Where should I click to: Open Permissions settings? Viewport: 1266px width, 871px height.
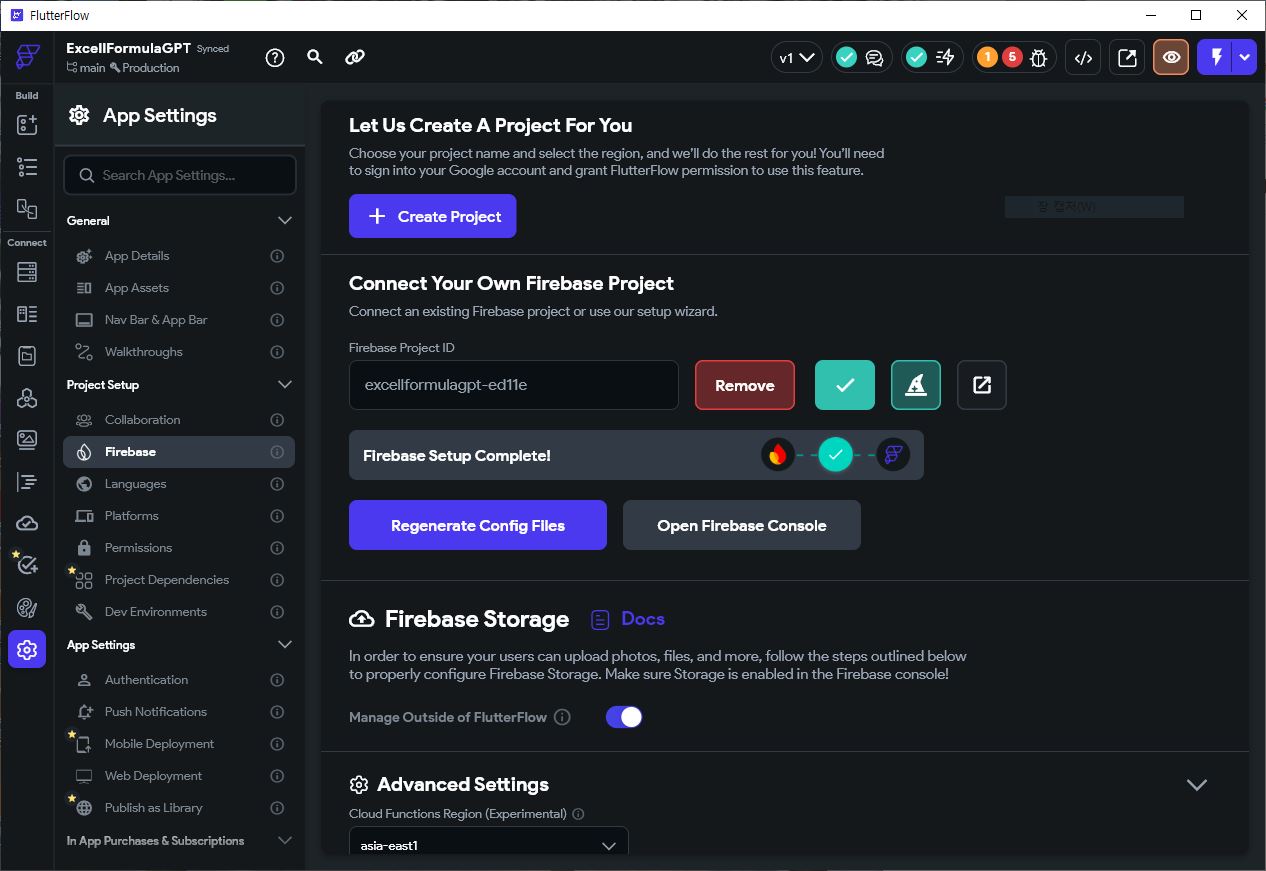[x=179, y=548]
